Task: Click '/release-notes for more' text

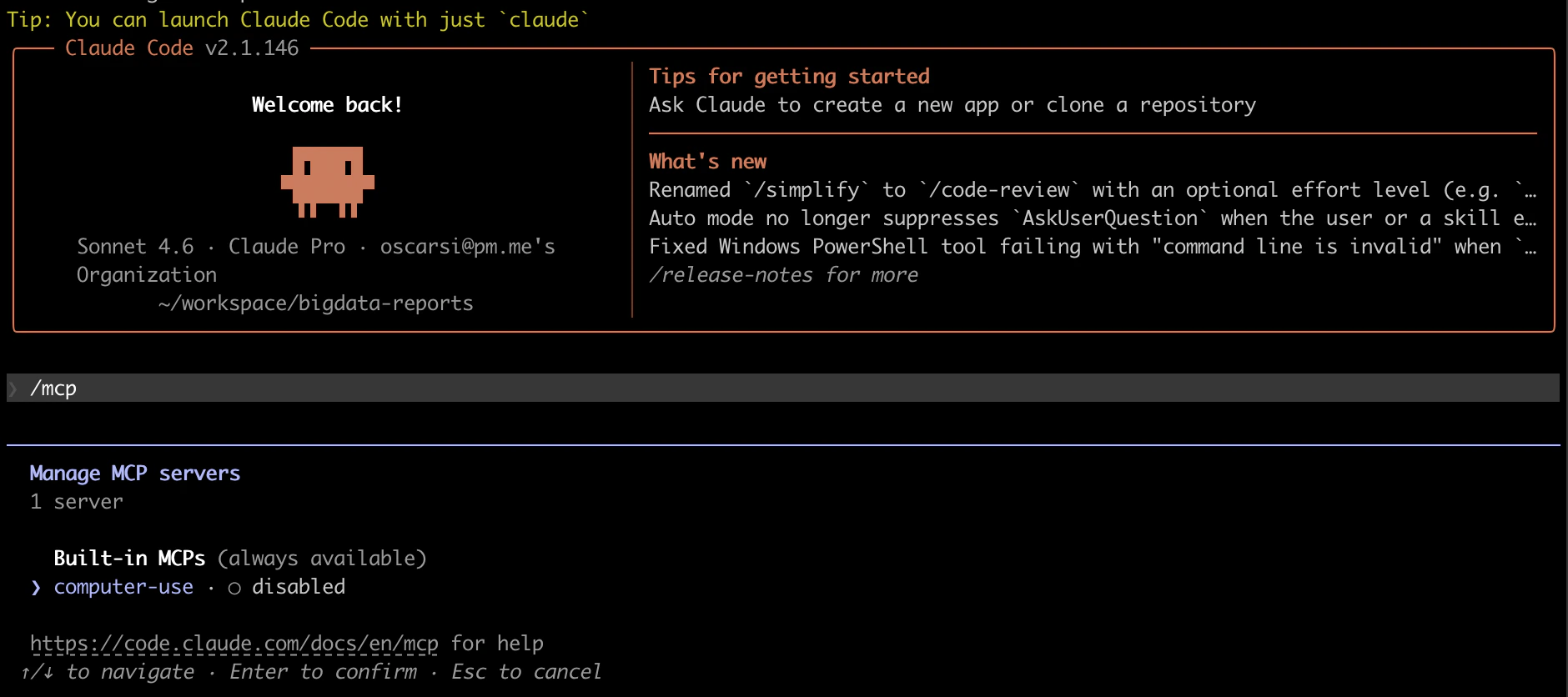Action: [783, 275]
